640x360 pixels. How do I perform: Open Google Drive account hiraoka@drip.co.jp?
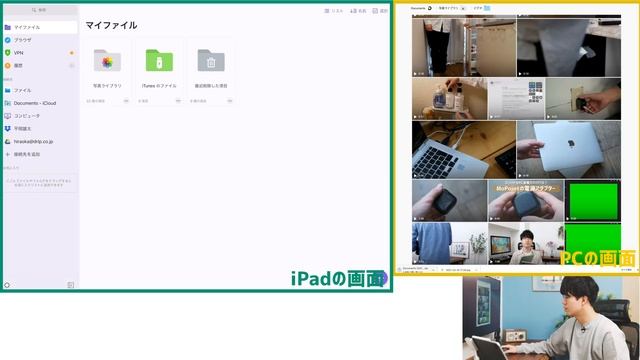click(40, 142)
